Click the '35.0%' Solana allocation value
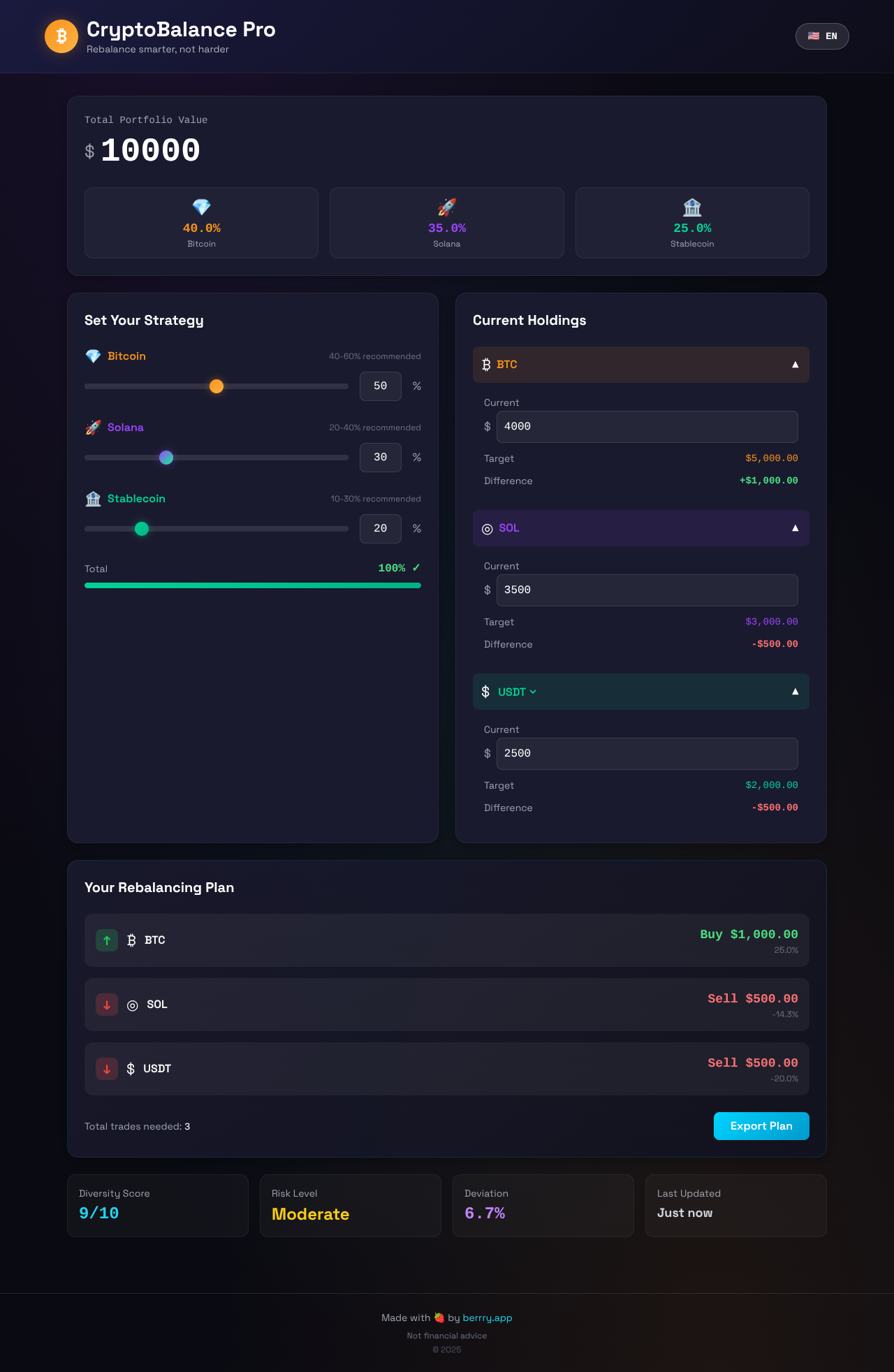 (447, 228)
